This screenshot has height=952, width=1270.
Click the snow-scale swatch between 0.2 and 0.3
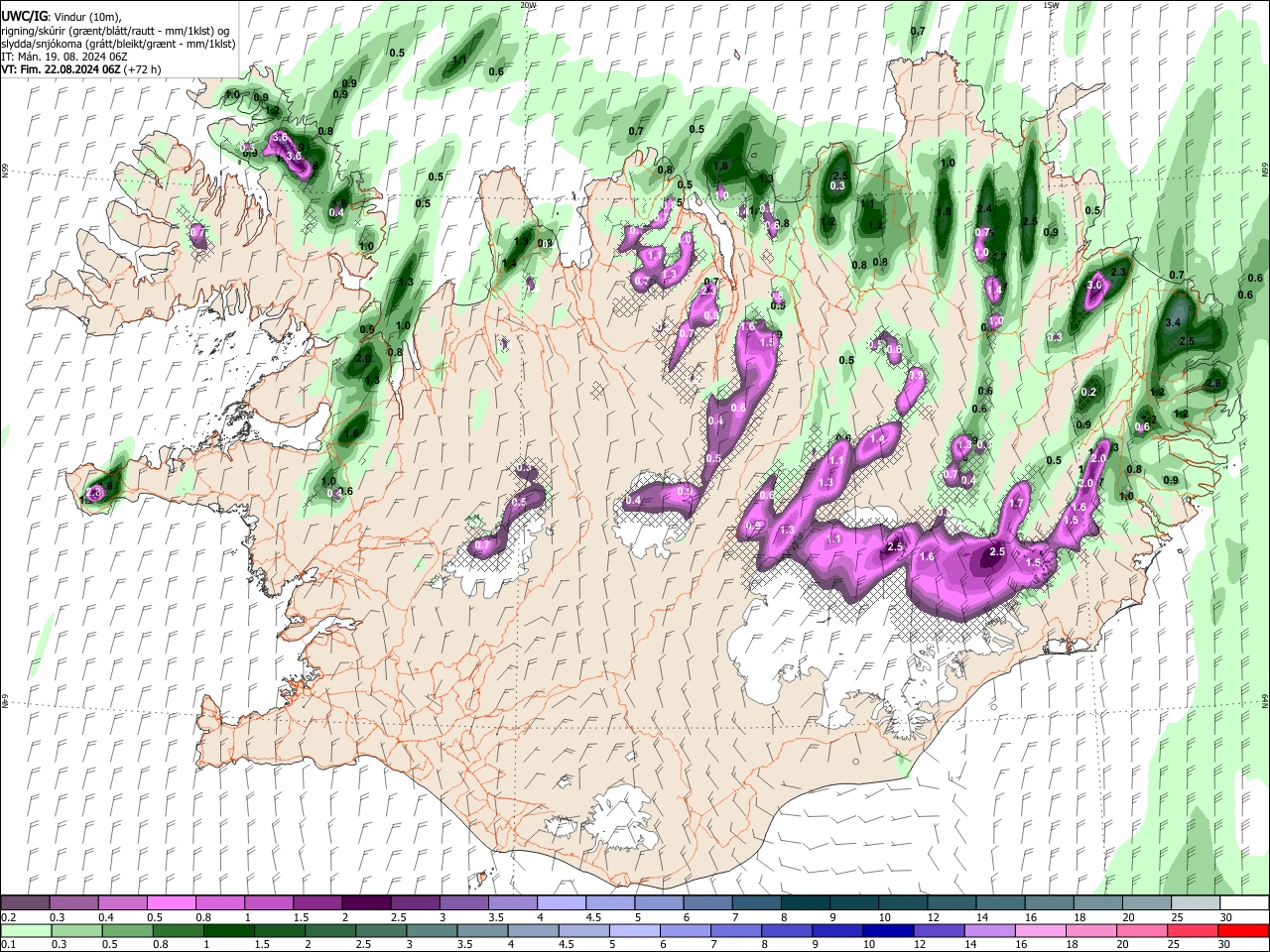tap(25, 903)
